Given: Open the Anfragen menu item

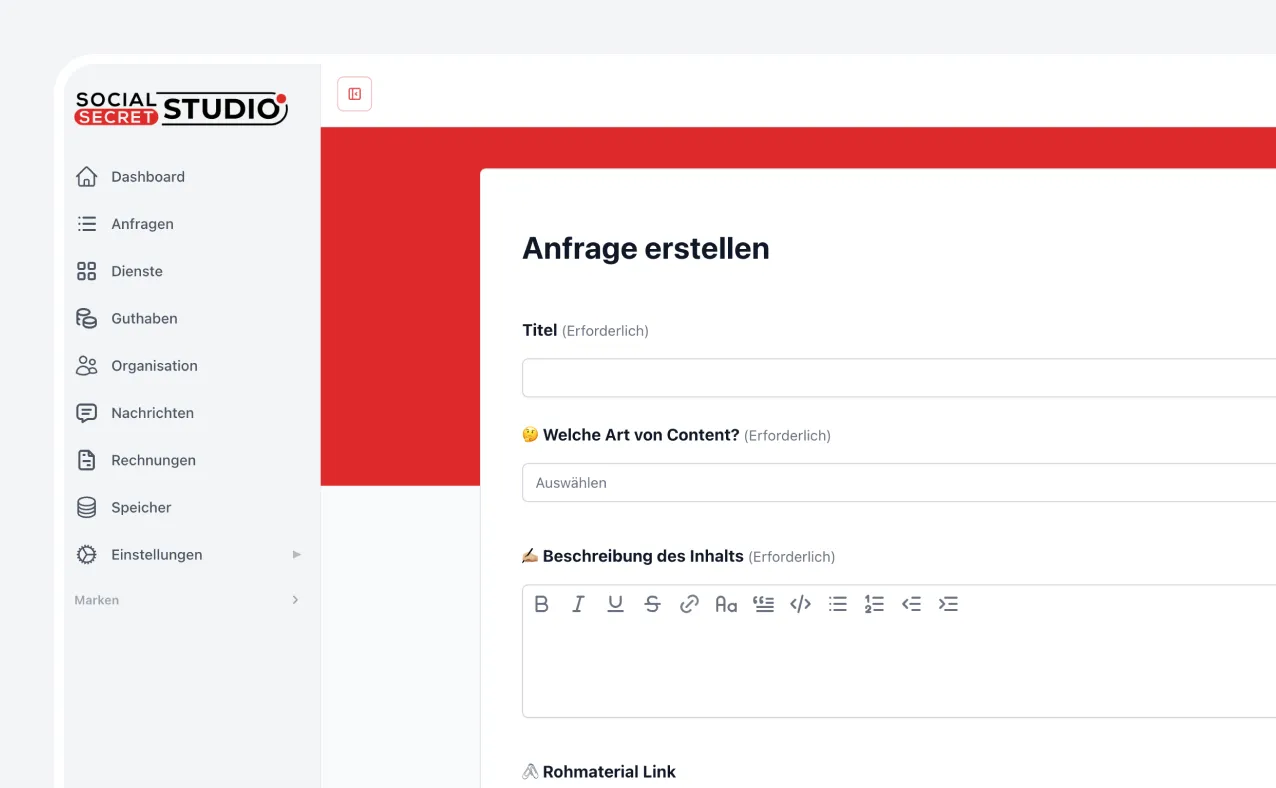Looking at the screenshot, I should tap(140, 224).
